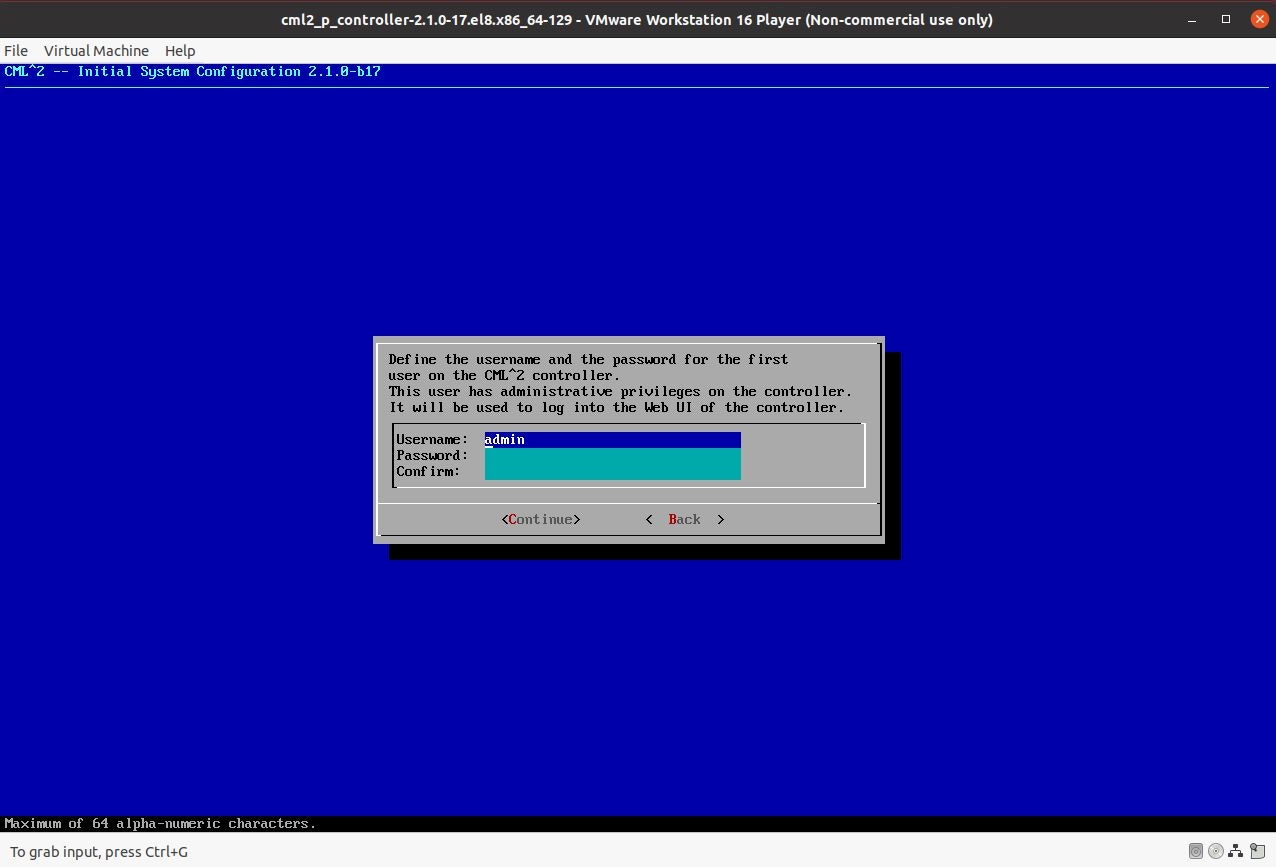
Task: Focus the Password input field
Action: tap(612, 456)
